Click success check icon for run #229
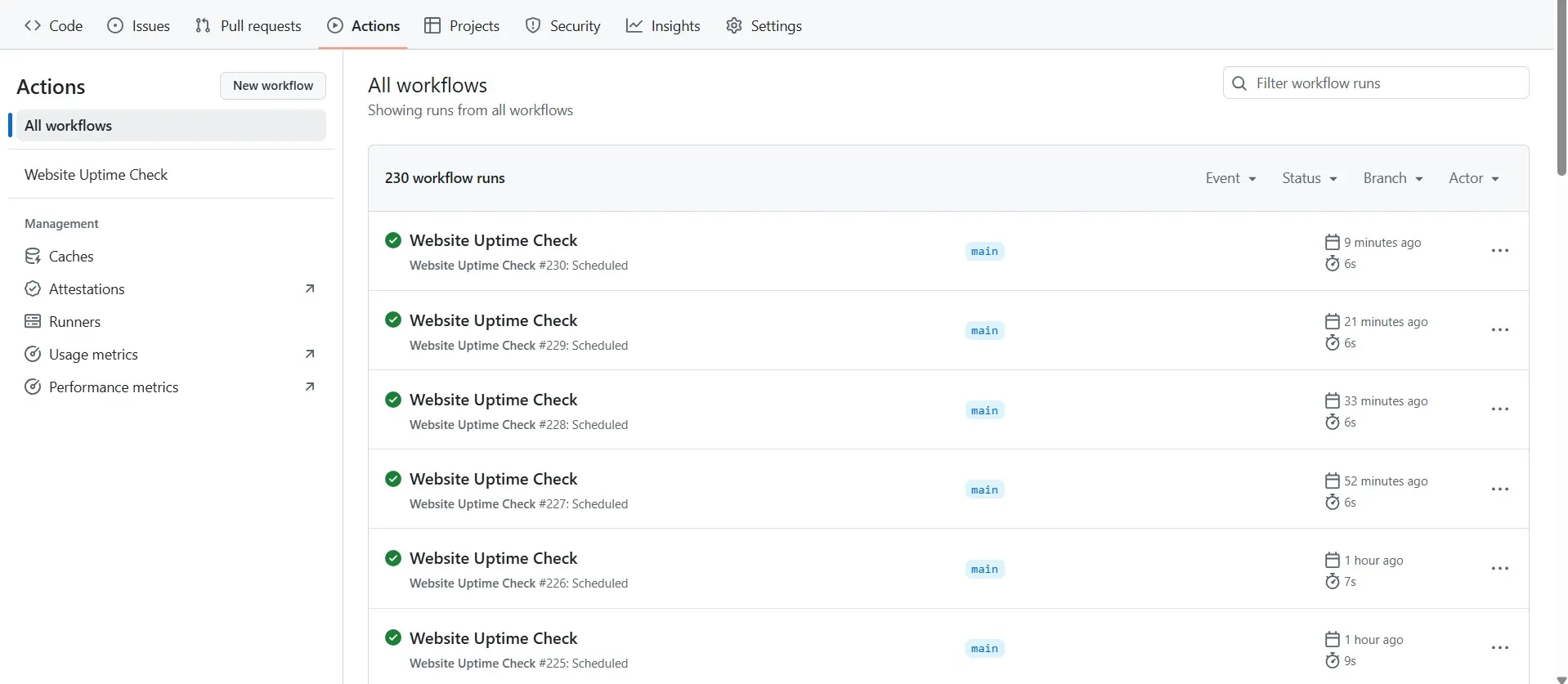The height and width of the screenshot is (684, 1568). pyautogui.click(x=393, y=320)
